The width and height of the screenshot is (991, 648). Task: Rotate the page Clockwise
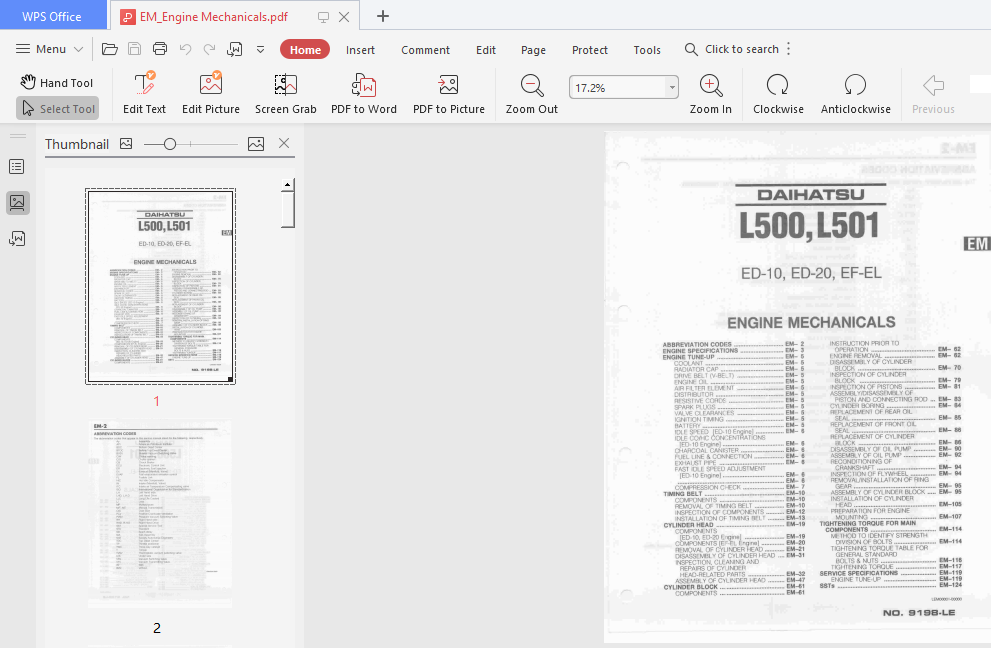pos(778,93)
